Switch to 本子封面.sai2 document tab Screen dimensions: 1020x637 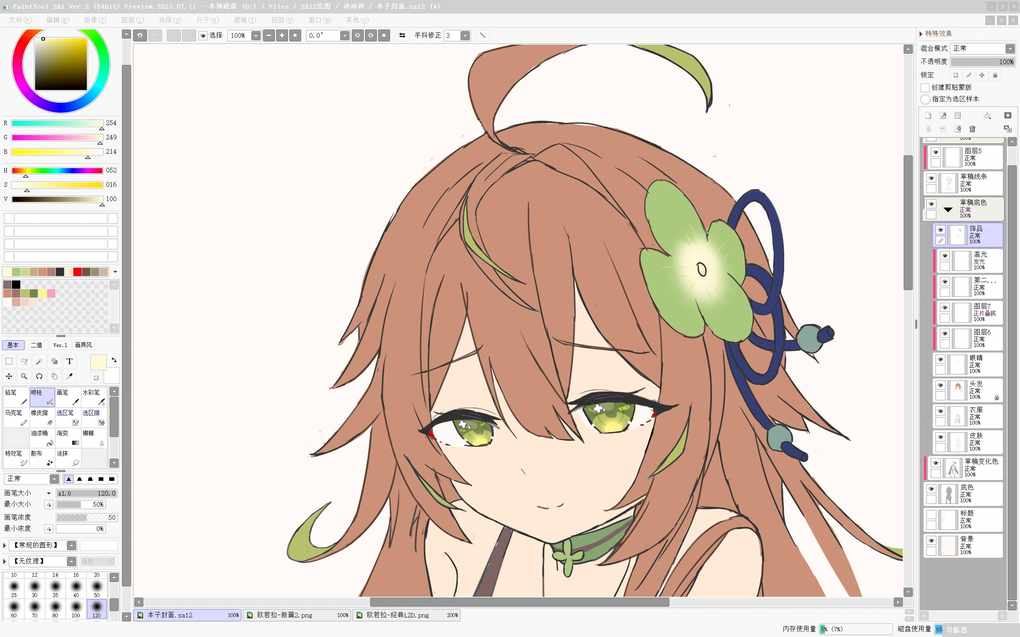(187, 615)
